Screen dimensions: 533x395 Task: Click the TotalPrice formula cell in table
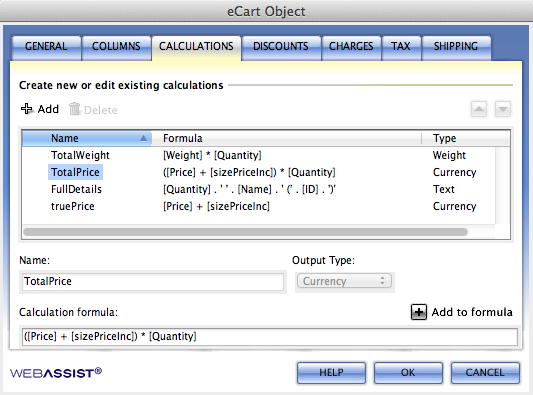(249, 172)
